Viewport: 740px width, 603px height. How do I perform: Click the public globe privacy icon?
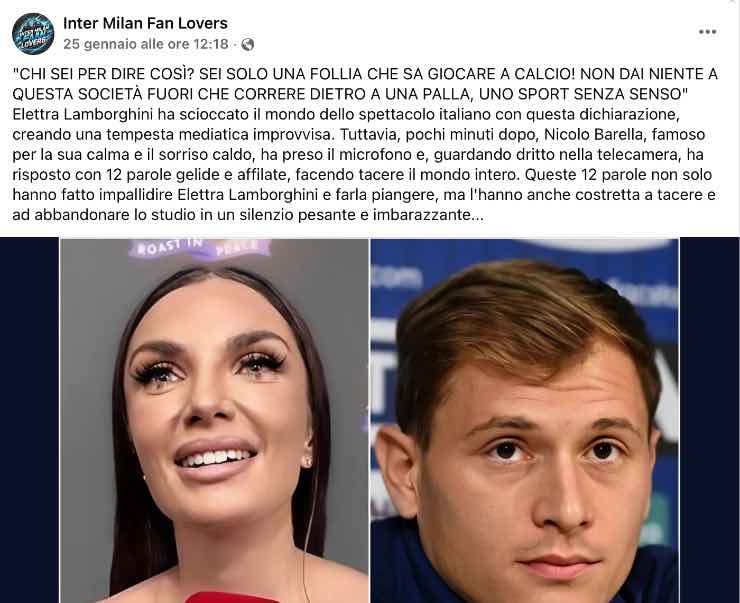(x=248, y=44)
